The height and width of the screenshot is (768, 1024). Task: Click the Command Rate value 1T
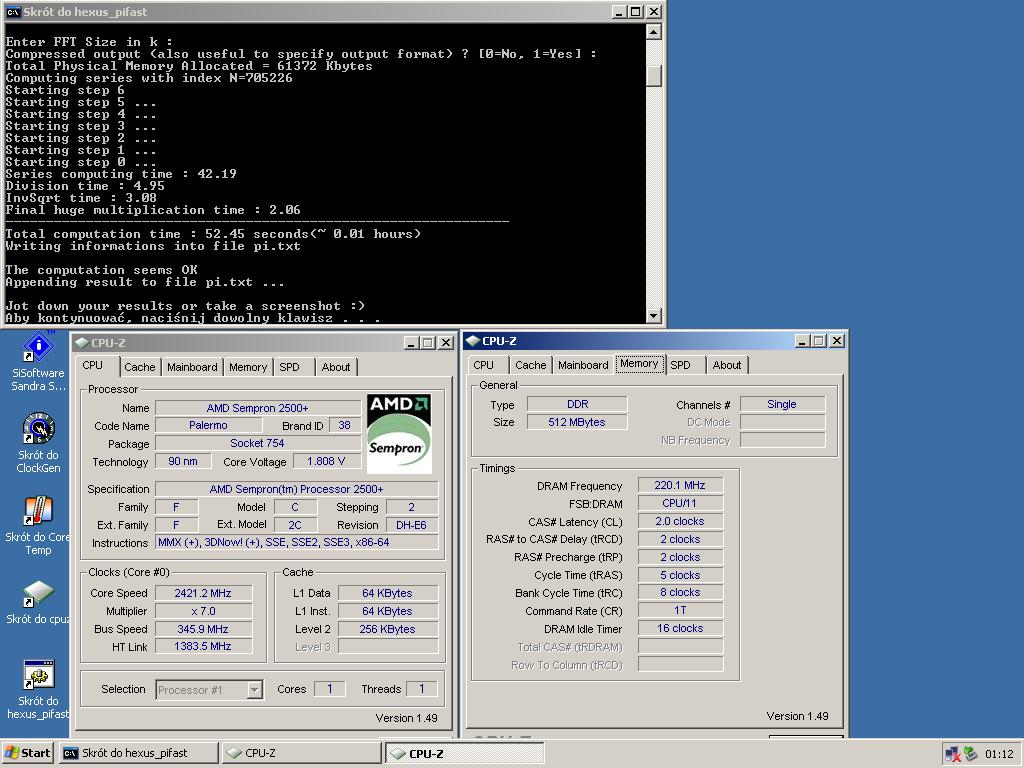pos(680,610)
